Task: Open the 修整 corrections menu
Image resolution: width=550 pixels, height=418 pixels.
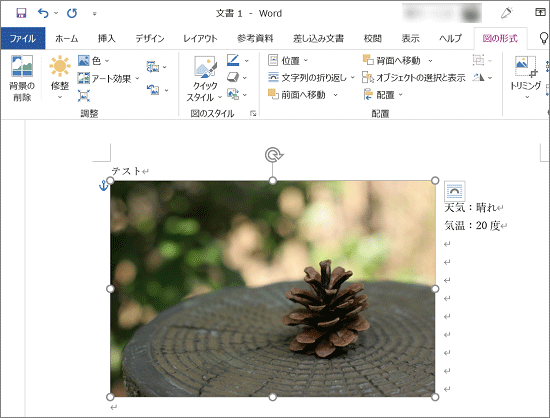Action: coord(60,77)
